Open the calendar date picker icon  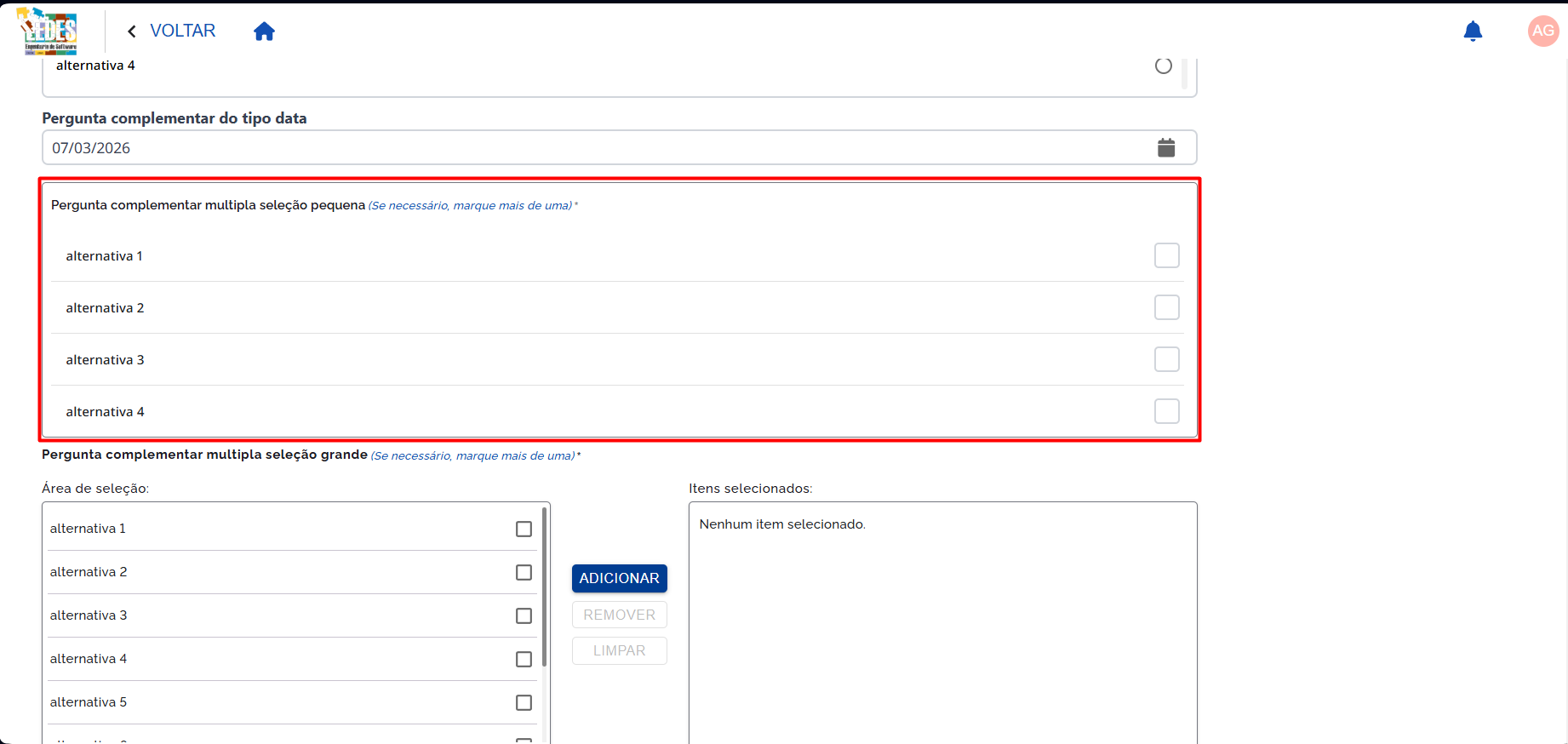(x=1166, y=147)
